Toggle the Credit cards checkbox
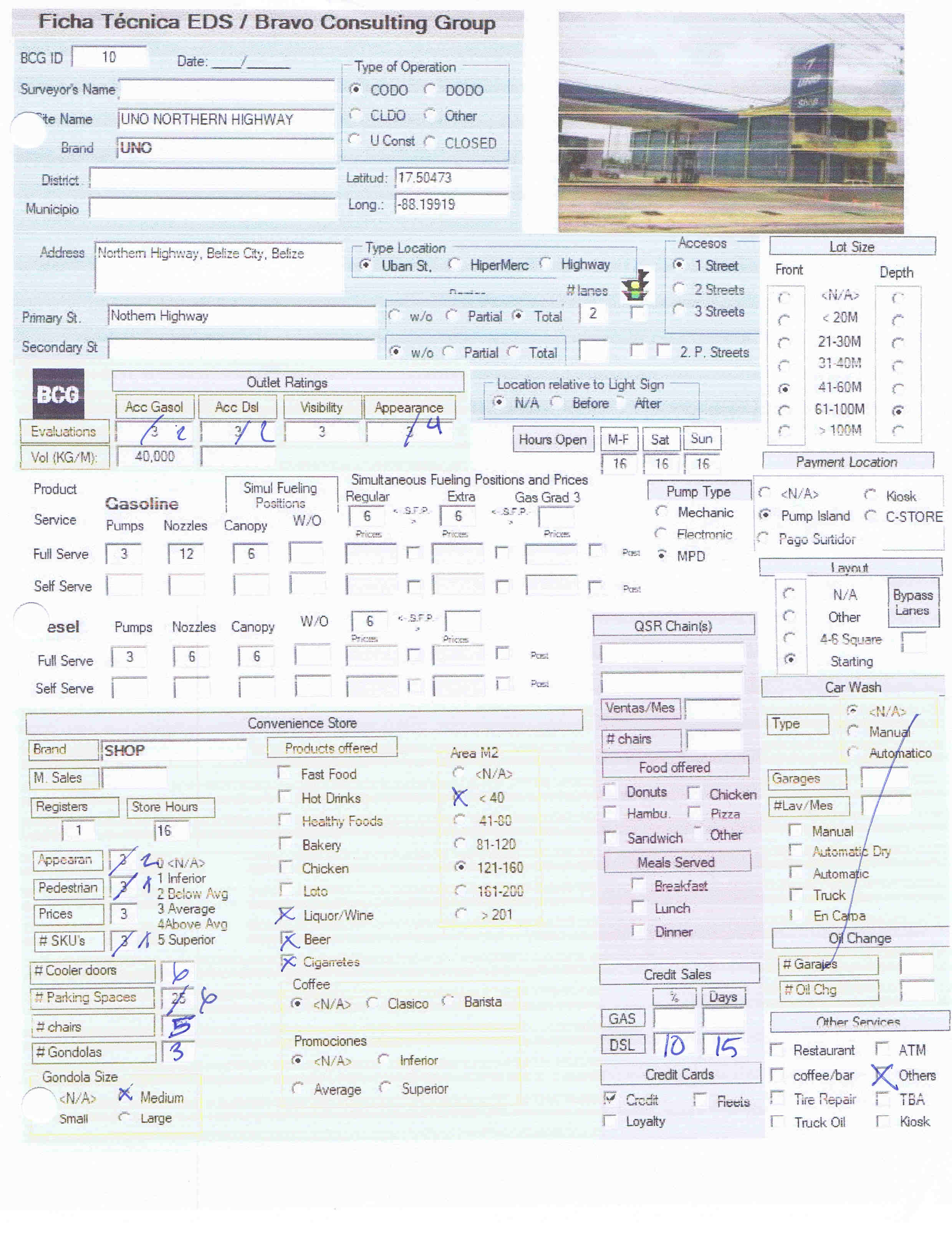The width and height of the screenshot is (952, 1240). (x=610, y=1099)
